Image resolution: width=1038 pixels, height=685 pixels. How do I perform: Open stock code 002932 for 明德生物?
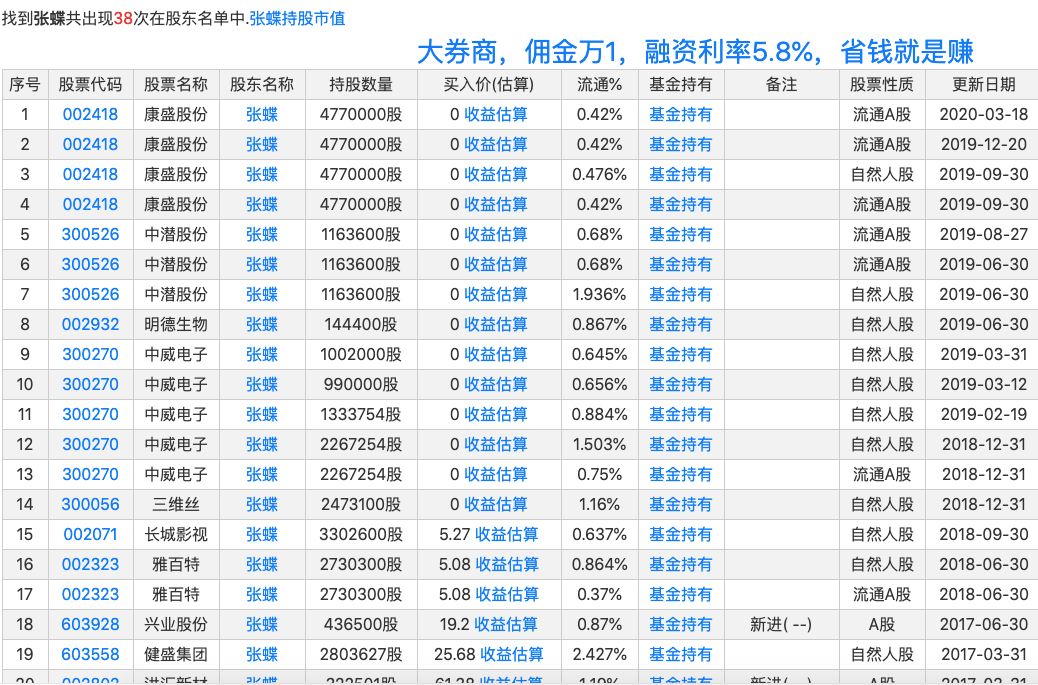point(90,324)
